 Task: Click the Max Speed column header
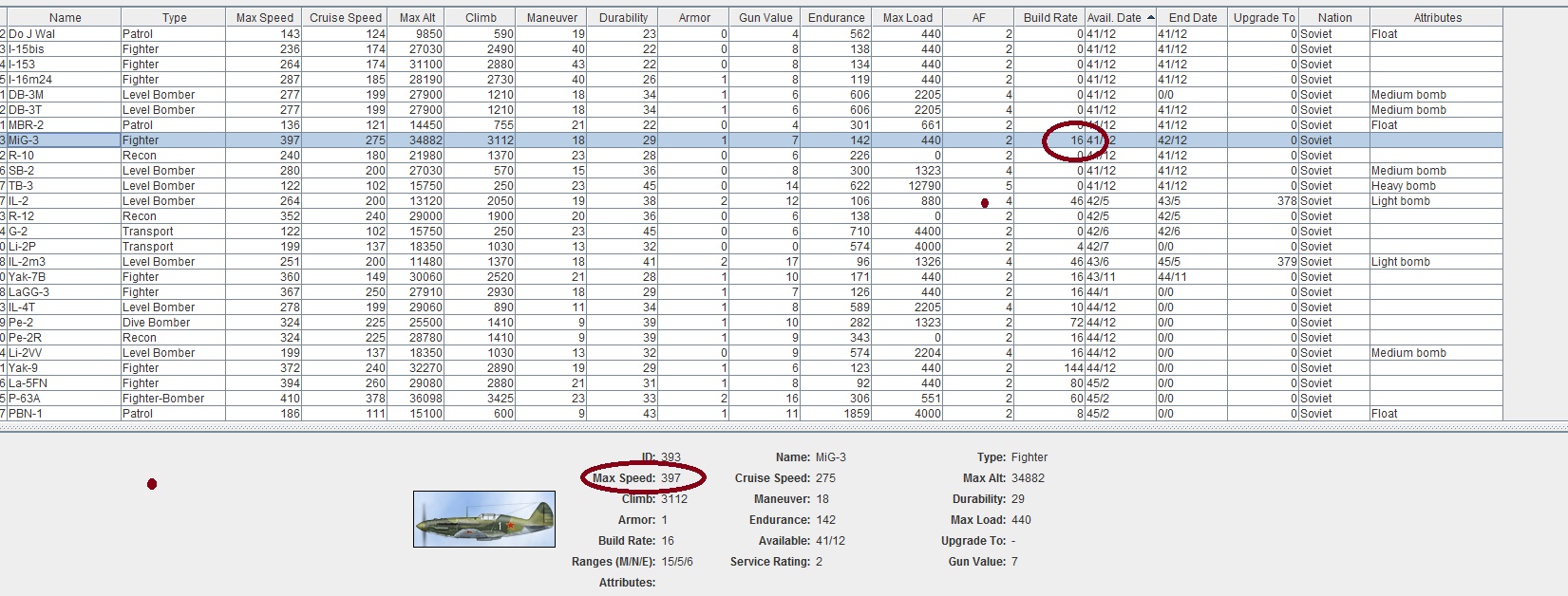tap(264, 17)
